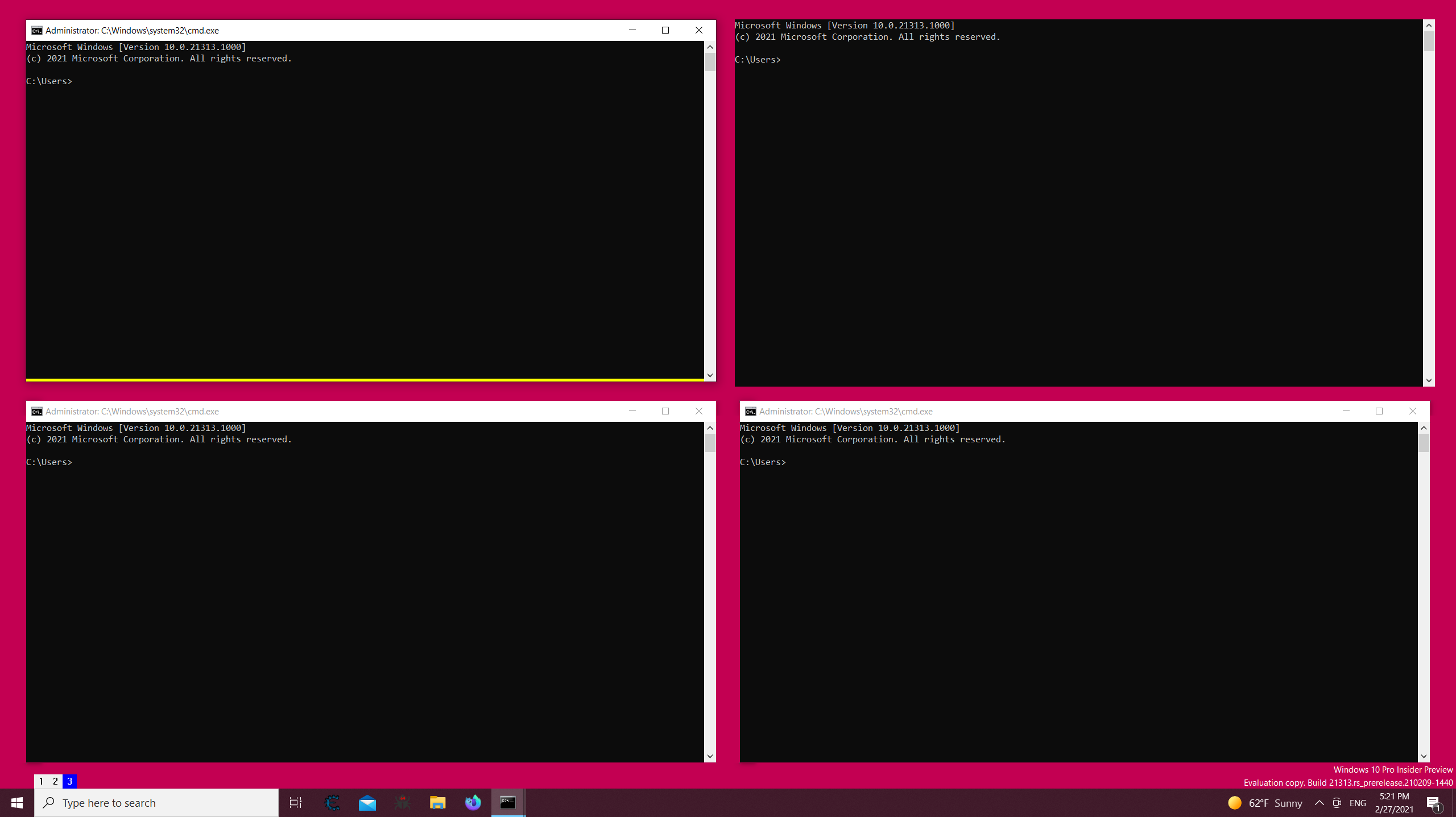Click the Type here to search box
The height and width of the screenshot is (817, 1456).
coord(156,803)
